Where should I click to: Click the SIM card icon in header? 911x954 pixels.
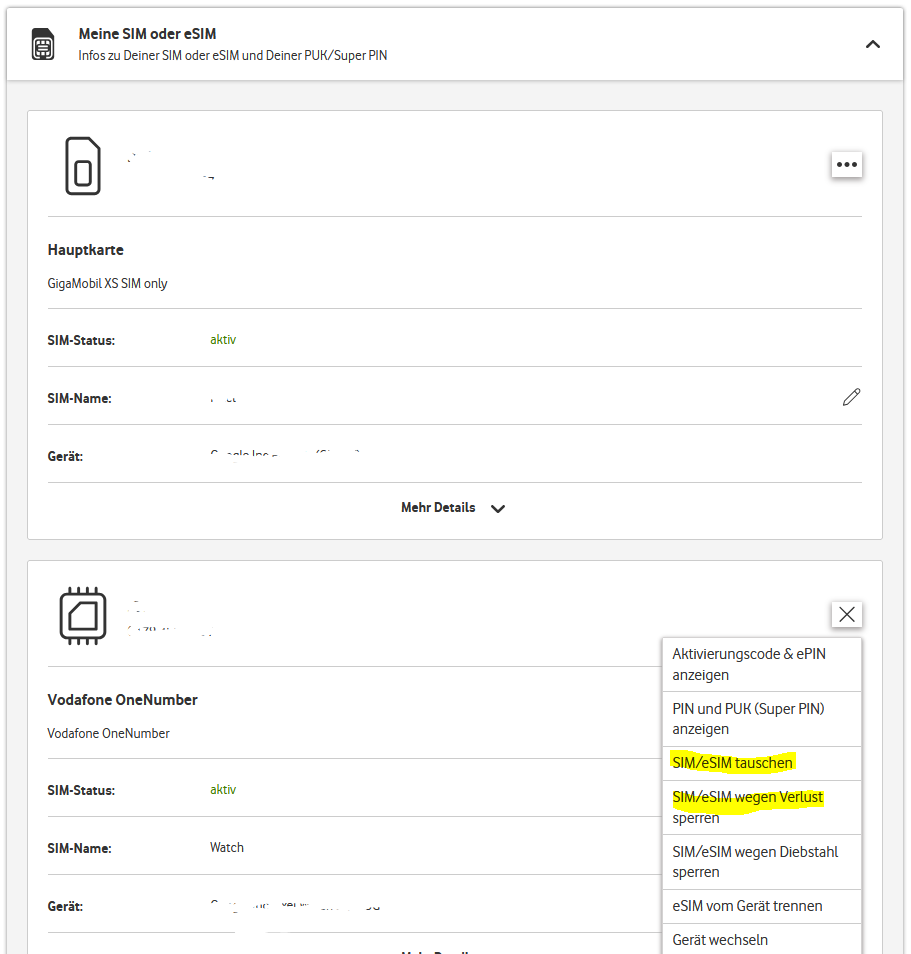[x=43, y=44]
